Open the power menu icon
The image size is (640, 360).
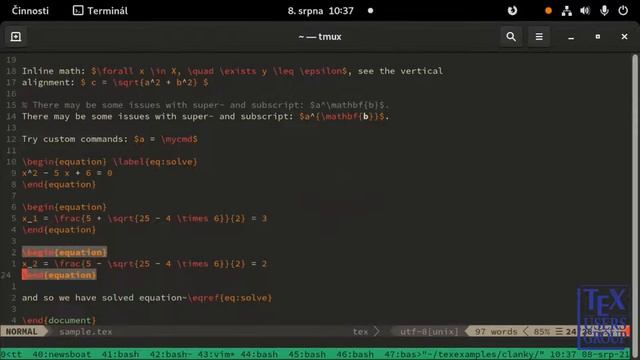[x=623, y=11]
